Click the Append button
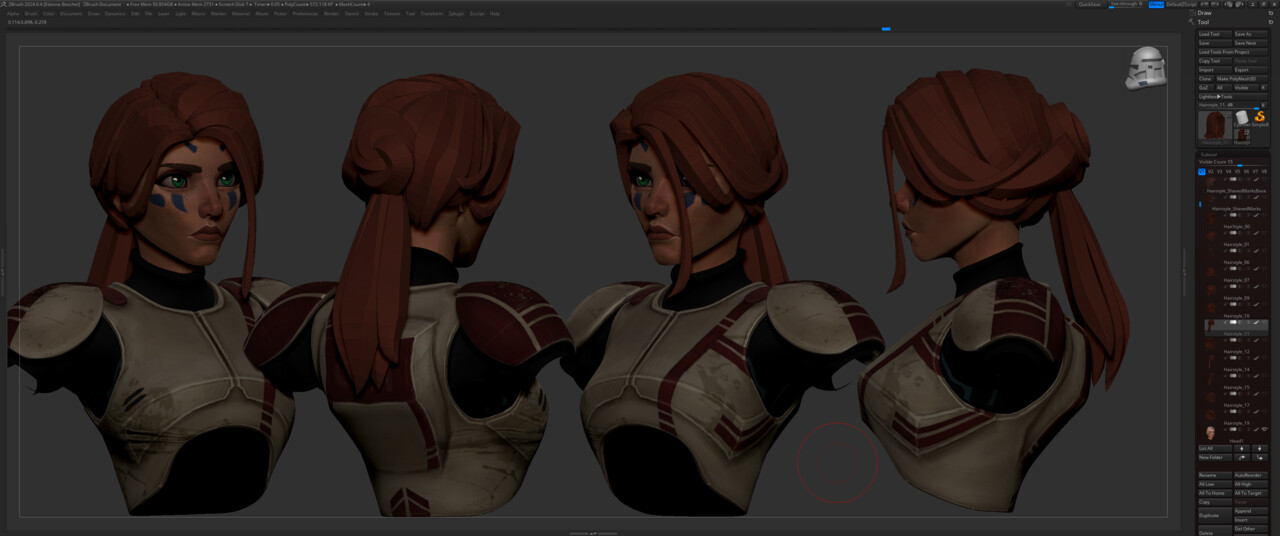The image size is (1280, 536). (1251, 511)
